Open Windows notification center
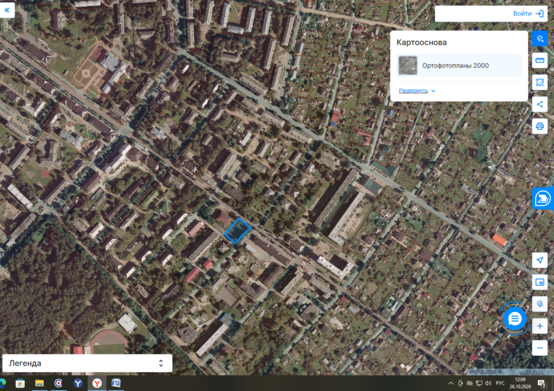 tap(541, 383)
